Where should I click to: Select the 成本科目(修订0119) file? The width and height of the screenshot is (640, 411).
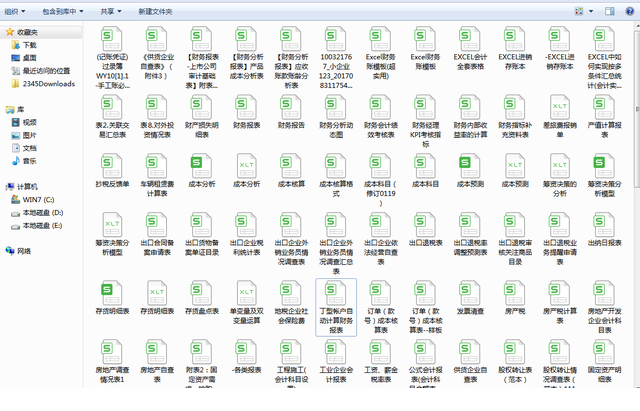pyautogui.click(x=381, y=180)
